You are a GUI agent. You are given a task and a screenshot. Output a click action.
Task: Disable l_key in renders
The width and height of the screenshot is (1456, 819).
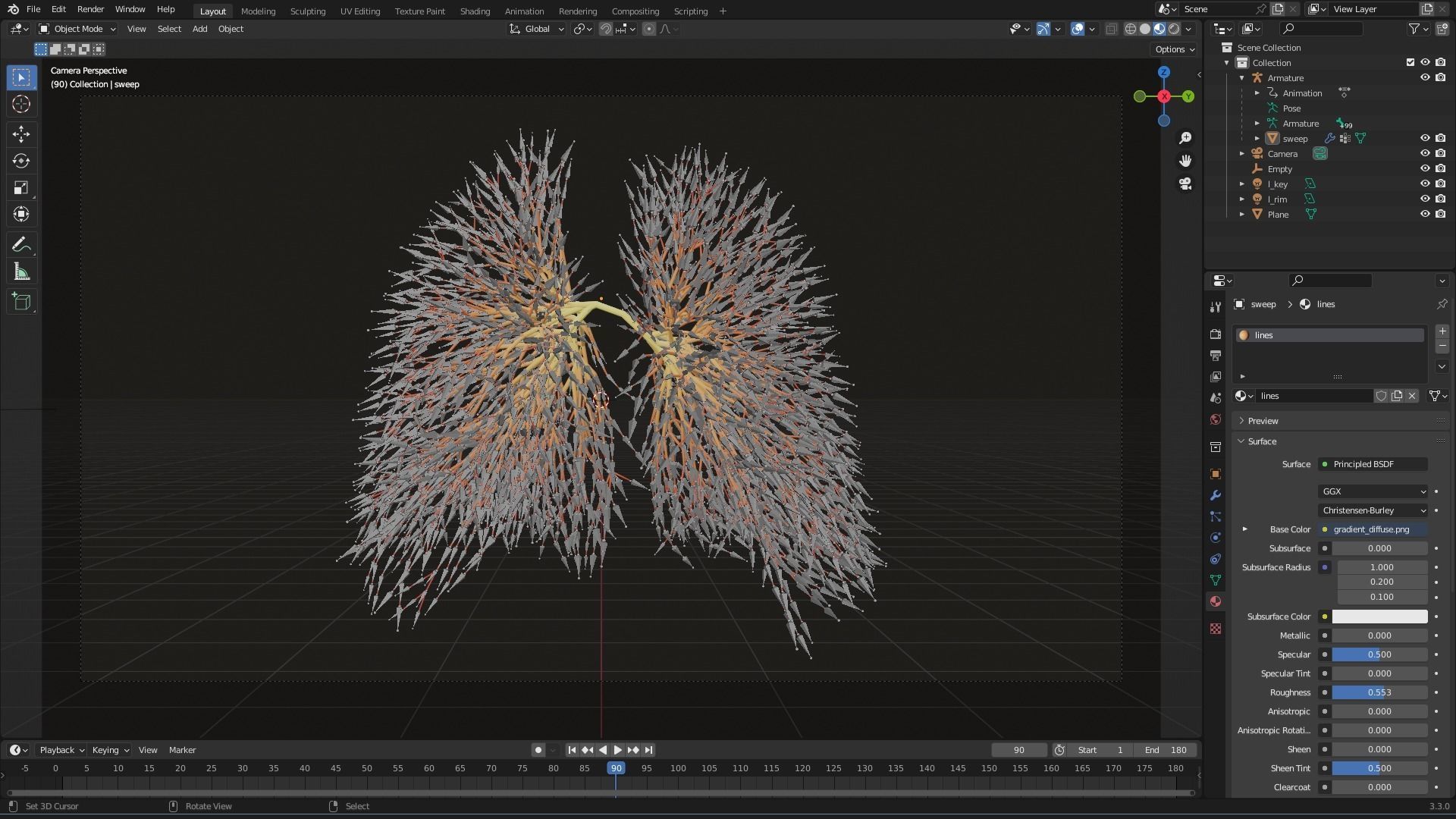(1440, 184)
